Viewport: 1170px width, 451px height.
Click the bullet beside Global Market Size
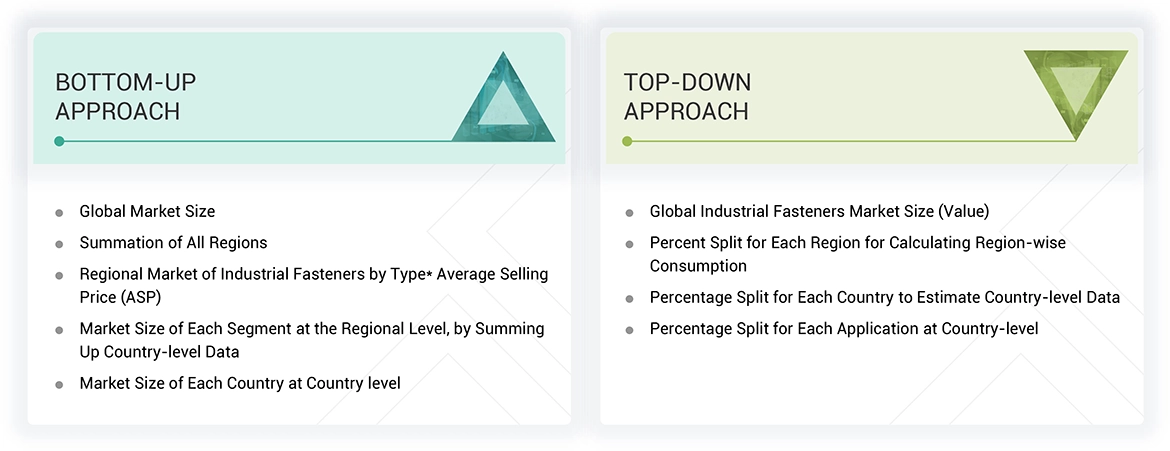(x=59, y=213)
